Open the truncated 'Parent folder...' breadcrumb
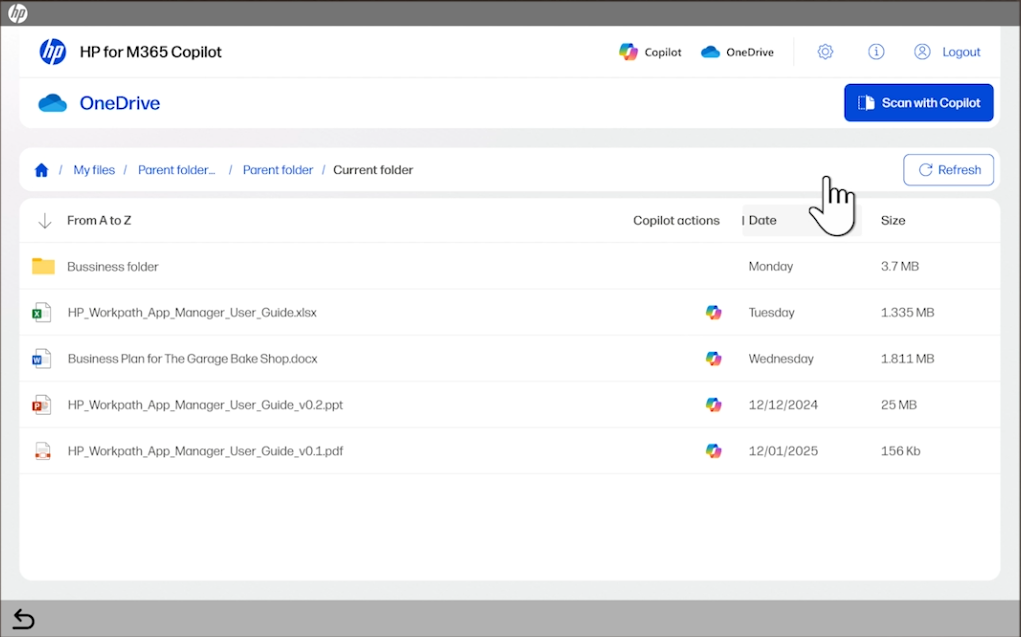1021x637 pixels. 176,170
